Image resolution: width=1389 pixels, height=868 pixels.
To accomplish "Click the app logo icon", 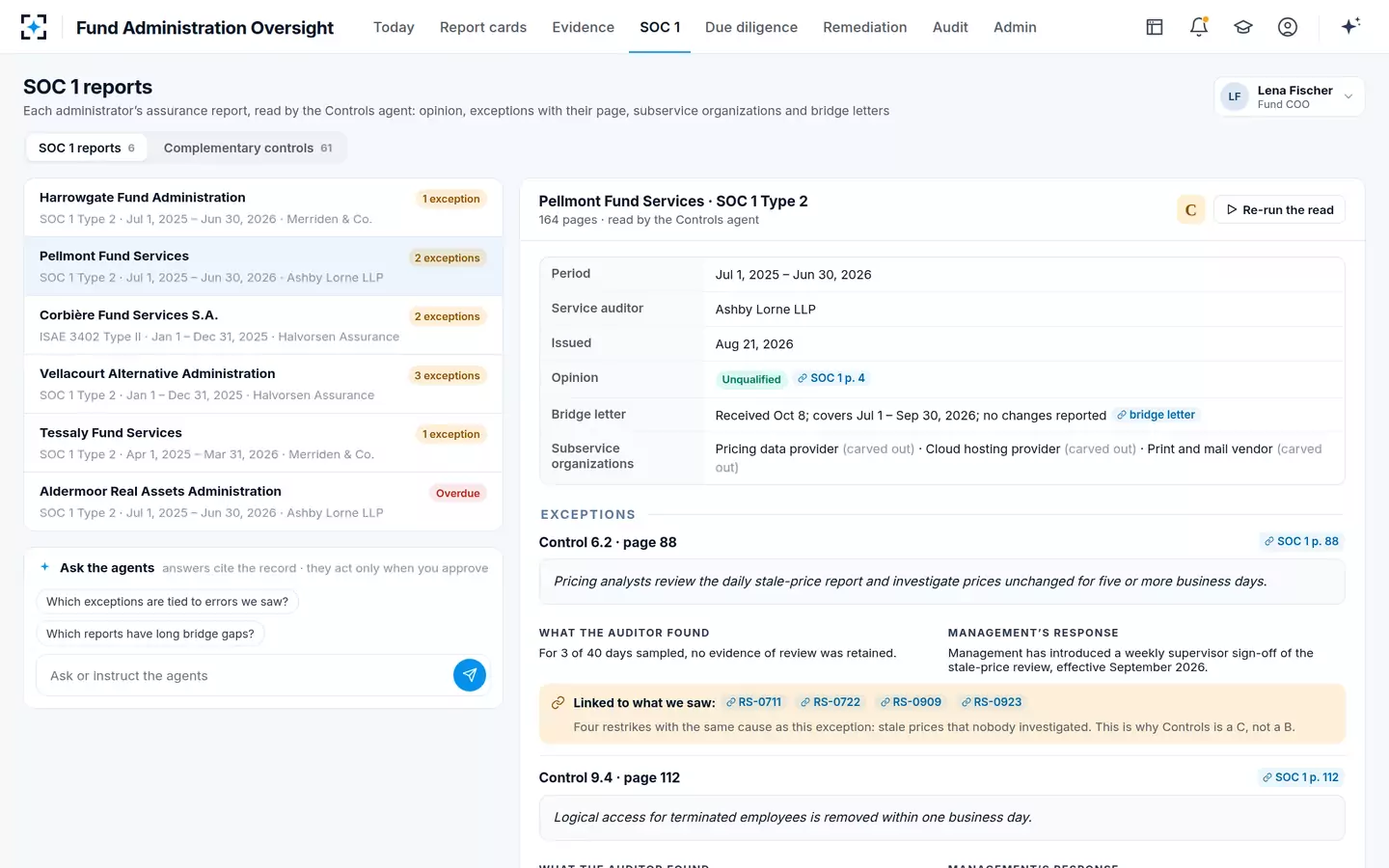I will tap(34, 27).
